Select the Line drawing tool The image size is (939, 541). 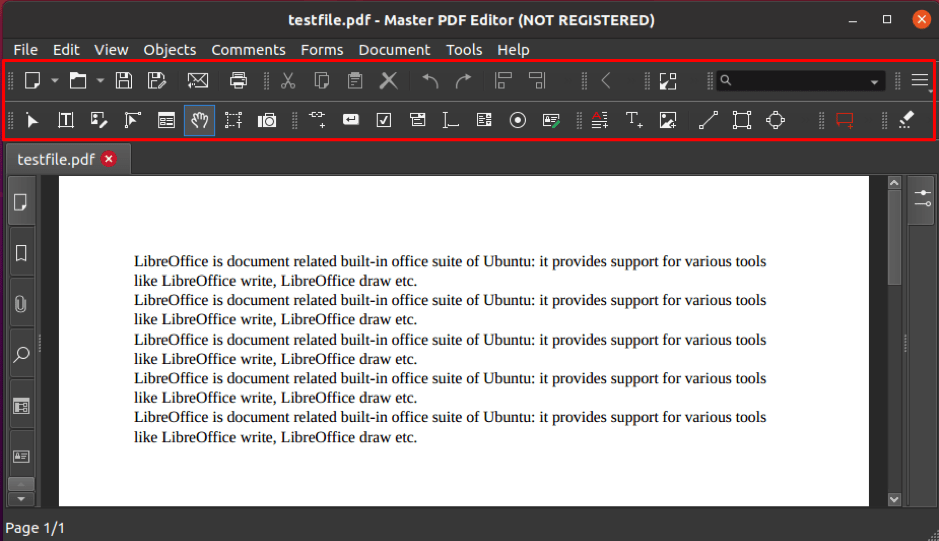[x=708, y=120]
